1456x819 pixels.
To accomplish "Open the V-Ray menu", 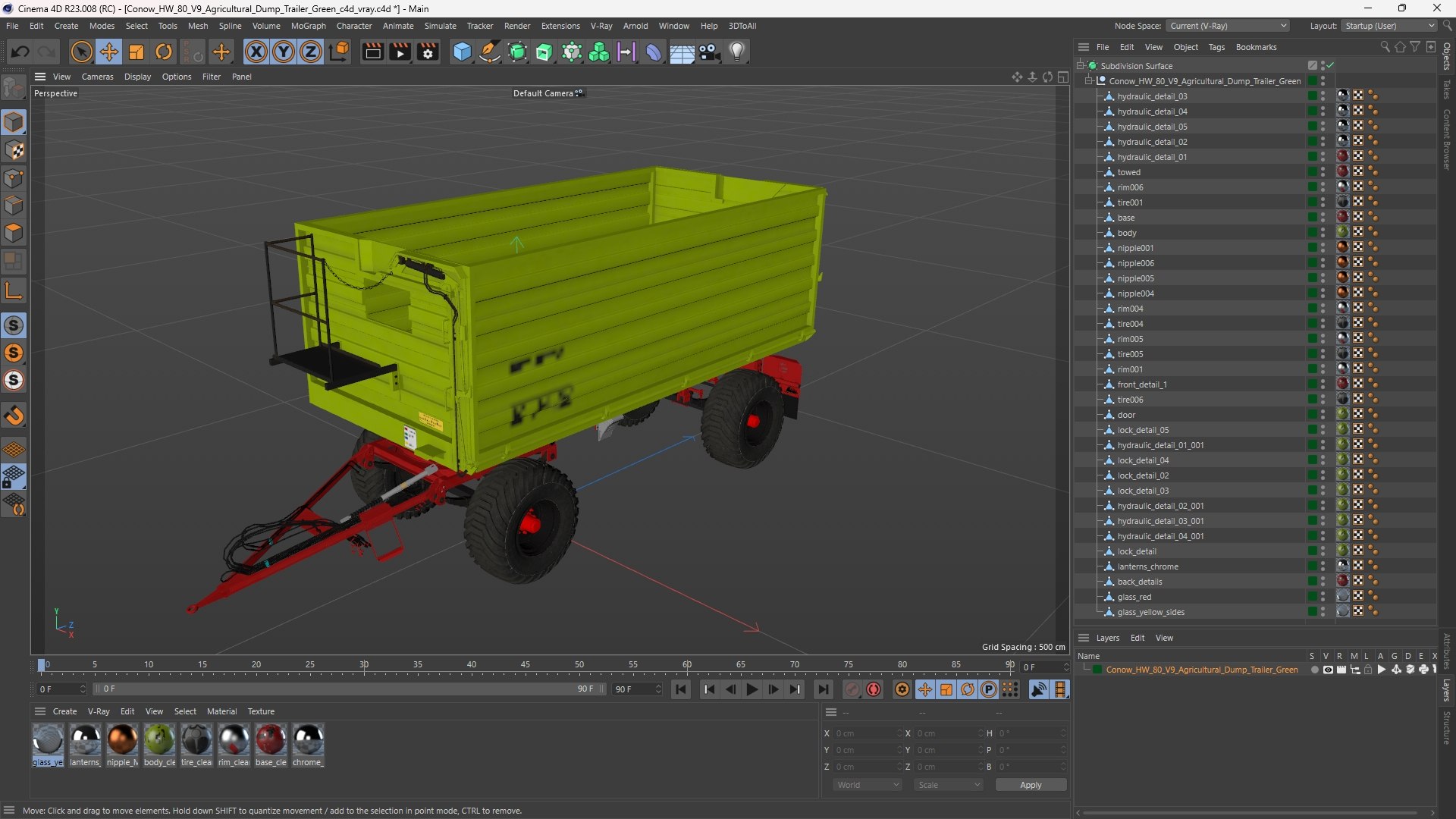I will (601, 26).
